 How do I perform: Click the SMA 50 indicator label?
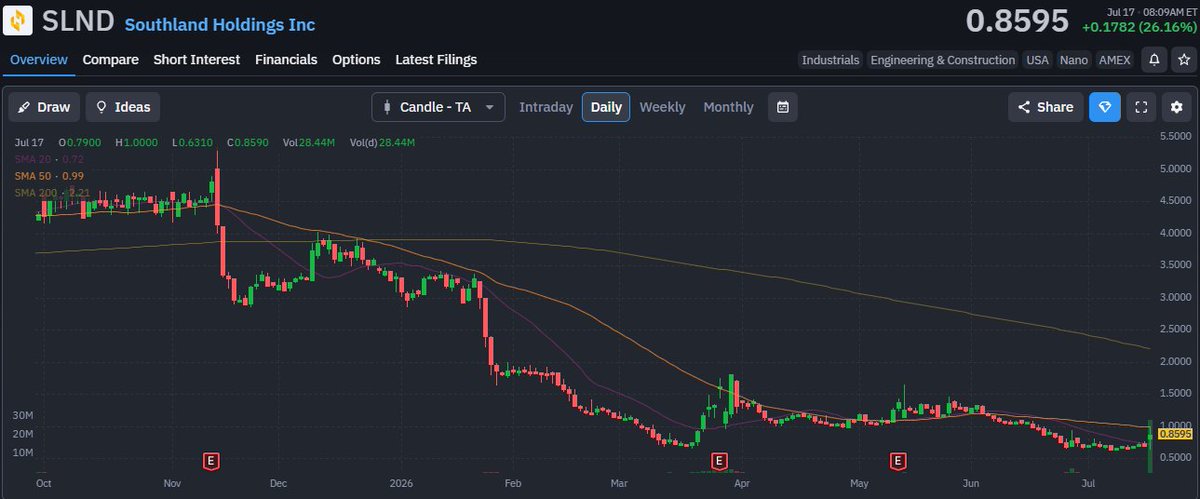(x=48, y=175)
